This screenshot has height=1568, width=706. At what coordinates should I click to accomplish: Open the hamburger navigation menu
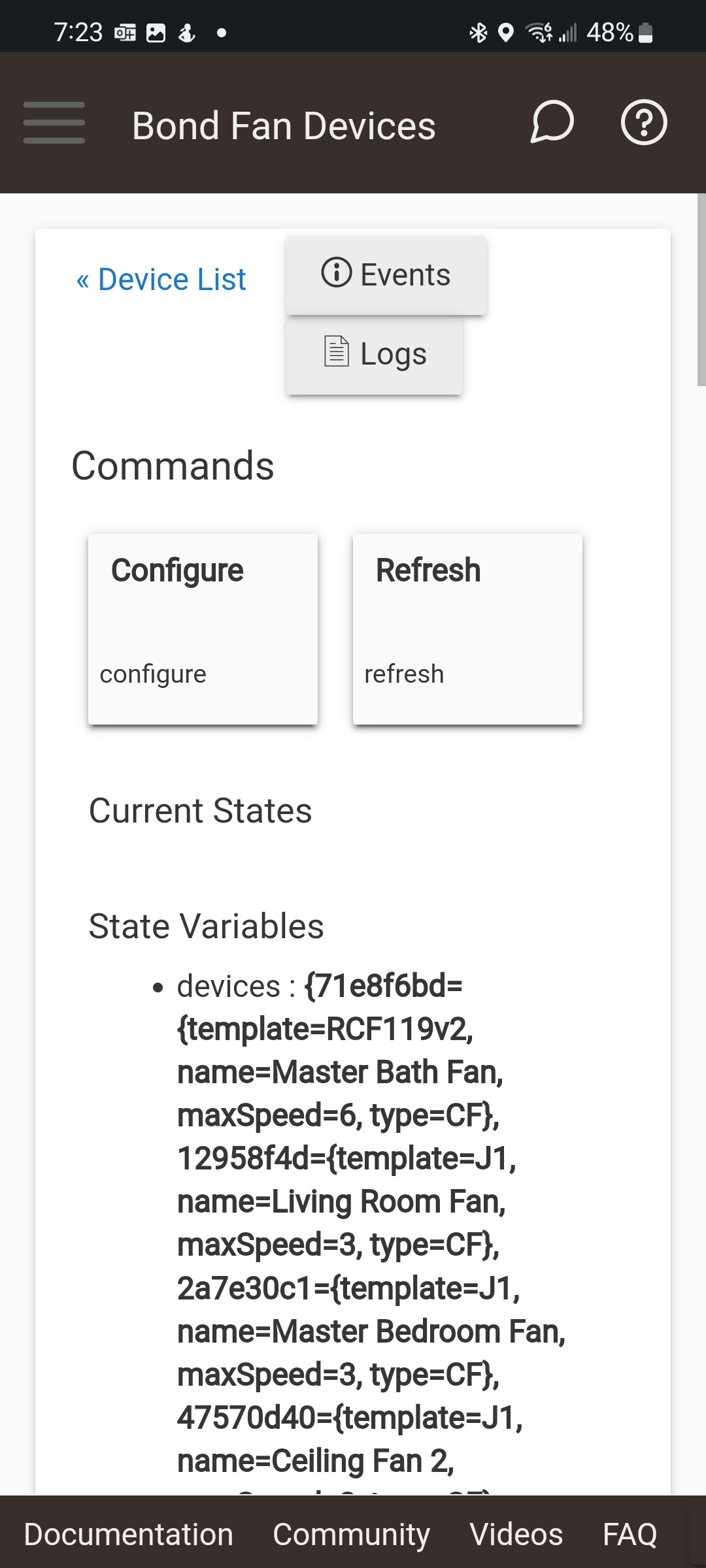coord(54,123)
